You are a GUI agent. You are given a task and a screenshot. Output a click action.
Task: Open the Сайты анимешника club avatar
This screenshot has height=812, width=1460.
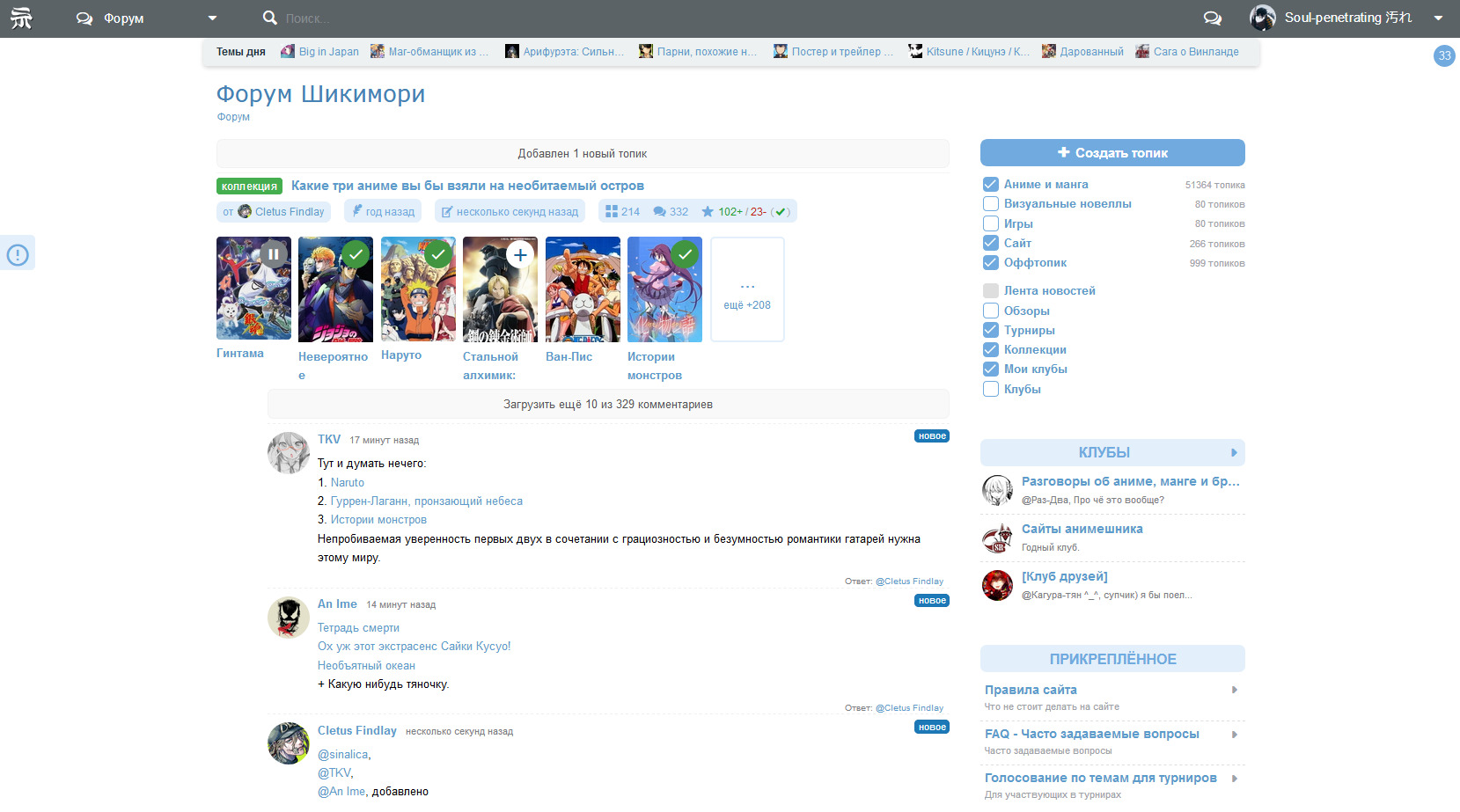click(x=997, y=538)
